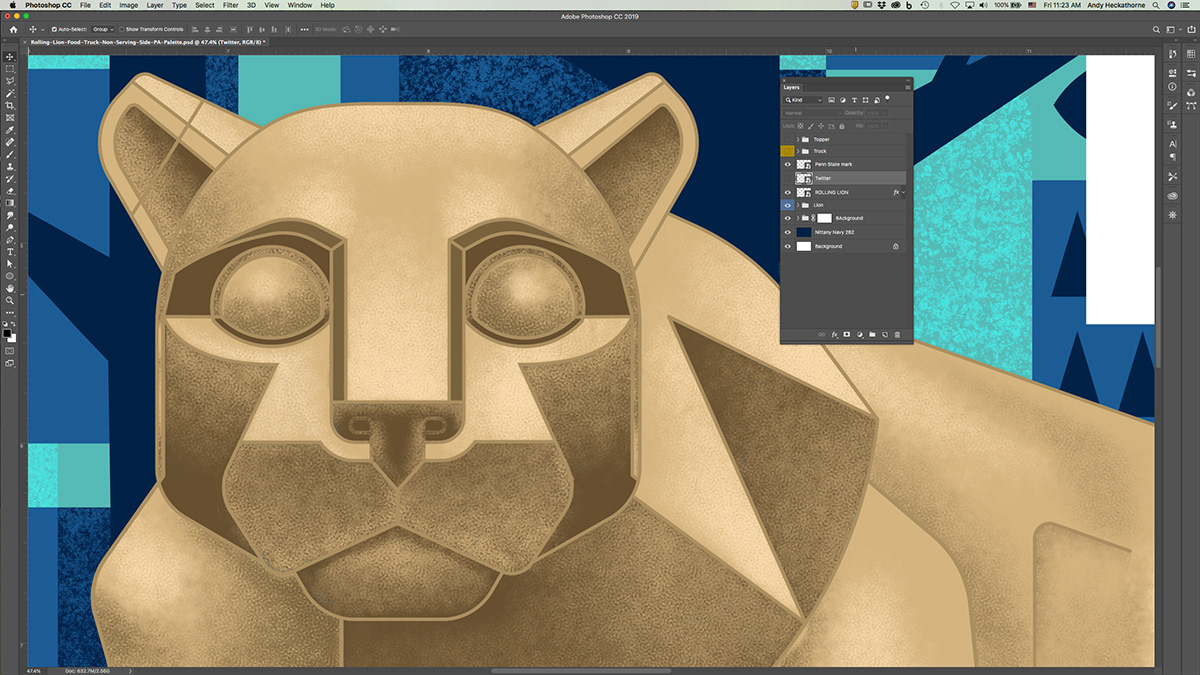Enable Auto-Select checkbox
1200x675 pixels.
[54, 29]
